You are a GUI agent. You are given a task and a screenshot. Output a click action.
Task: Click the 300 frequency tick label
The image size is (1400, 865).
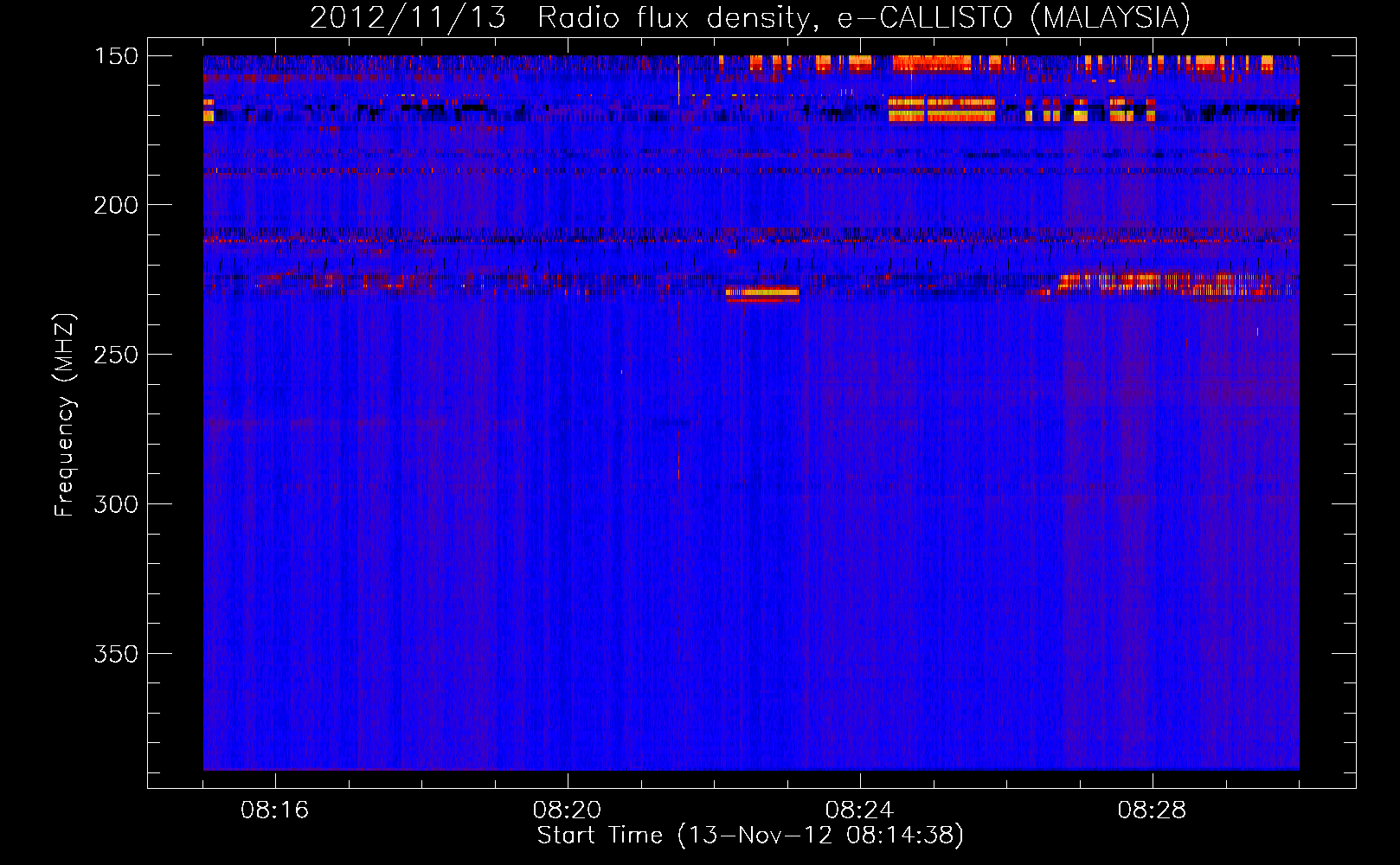pyautogui.click(x=116, y=504)
